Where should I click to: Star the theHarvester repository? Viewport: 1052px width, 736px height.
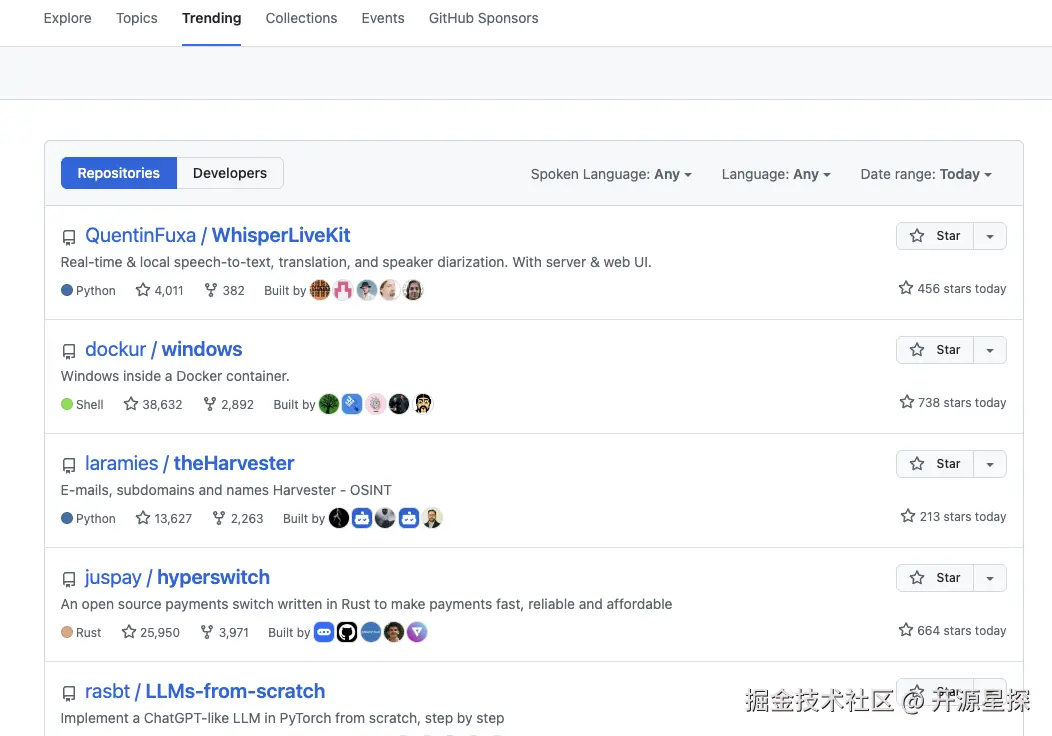(x=935, y=464)
